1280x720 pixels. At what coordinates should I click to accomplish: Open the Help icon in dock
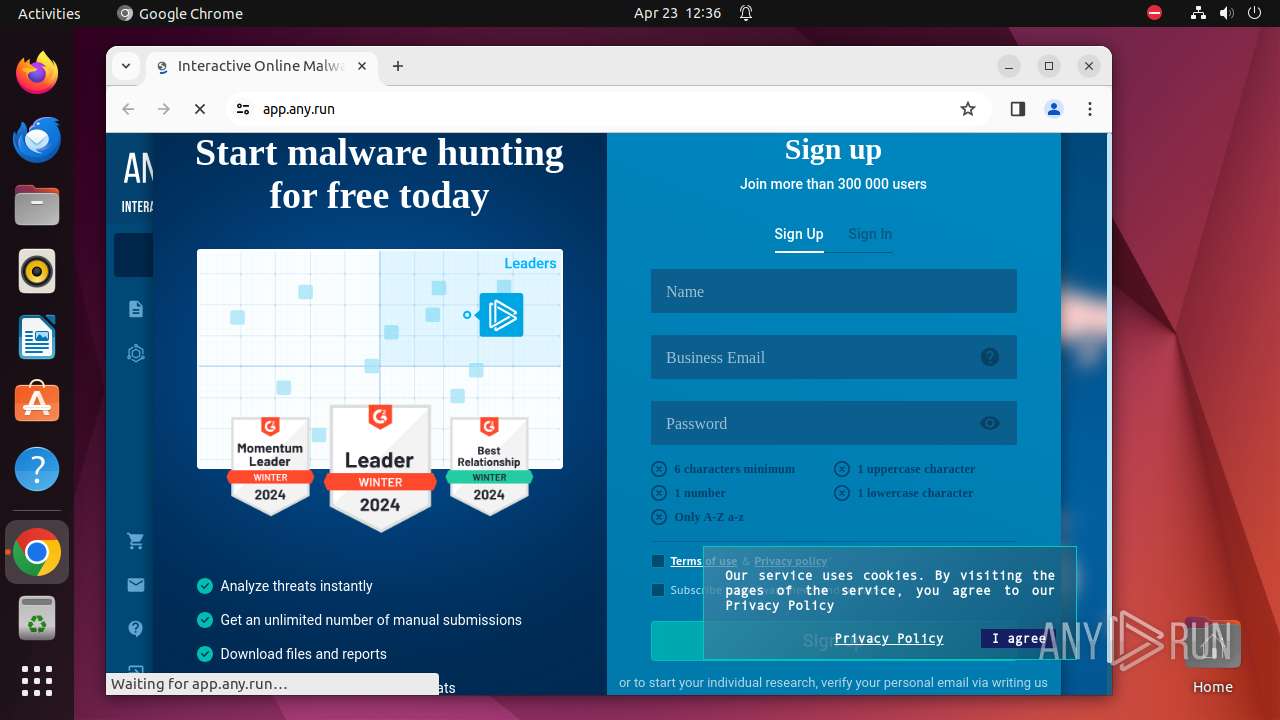37,469
